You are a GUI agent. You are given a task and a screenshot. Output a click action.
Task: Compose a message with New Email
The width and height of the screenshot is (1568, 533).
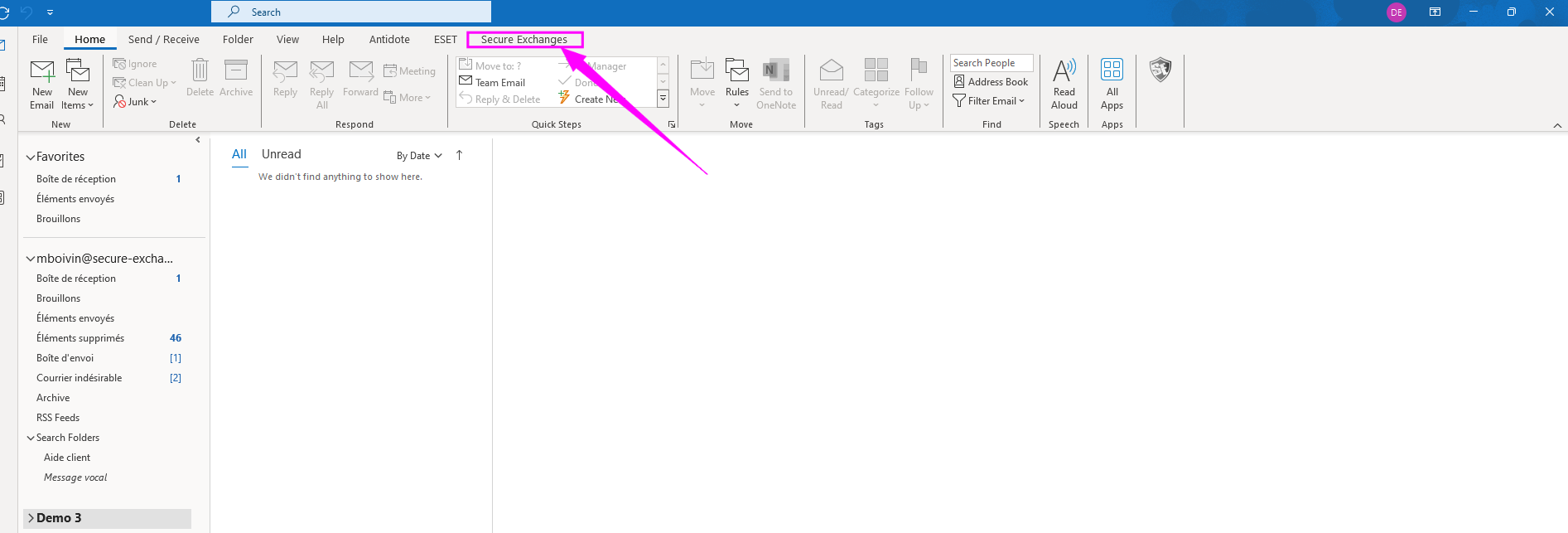pos(42,84)
